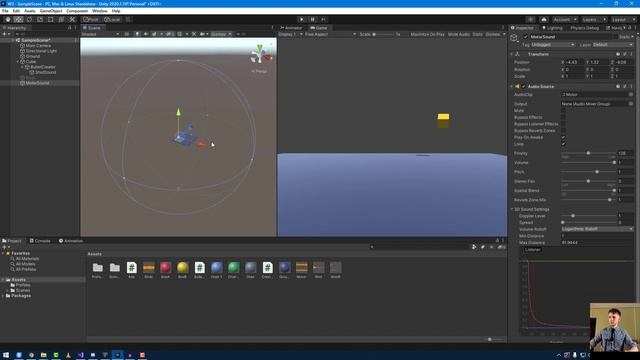
Task: Pick Output mixer group using picker circle
Action: pos(631,104)
